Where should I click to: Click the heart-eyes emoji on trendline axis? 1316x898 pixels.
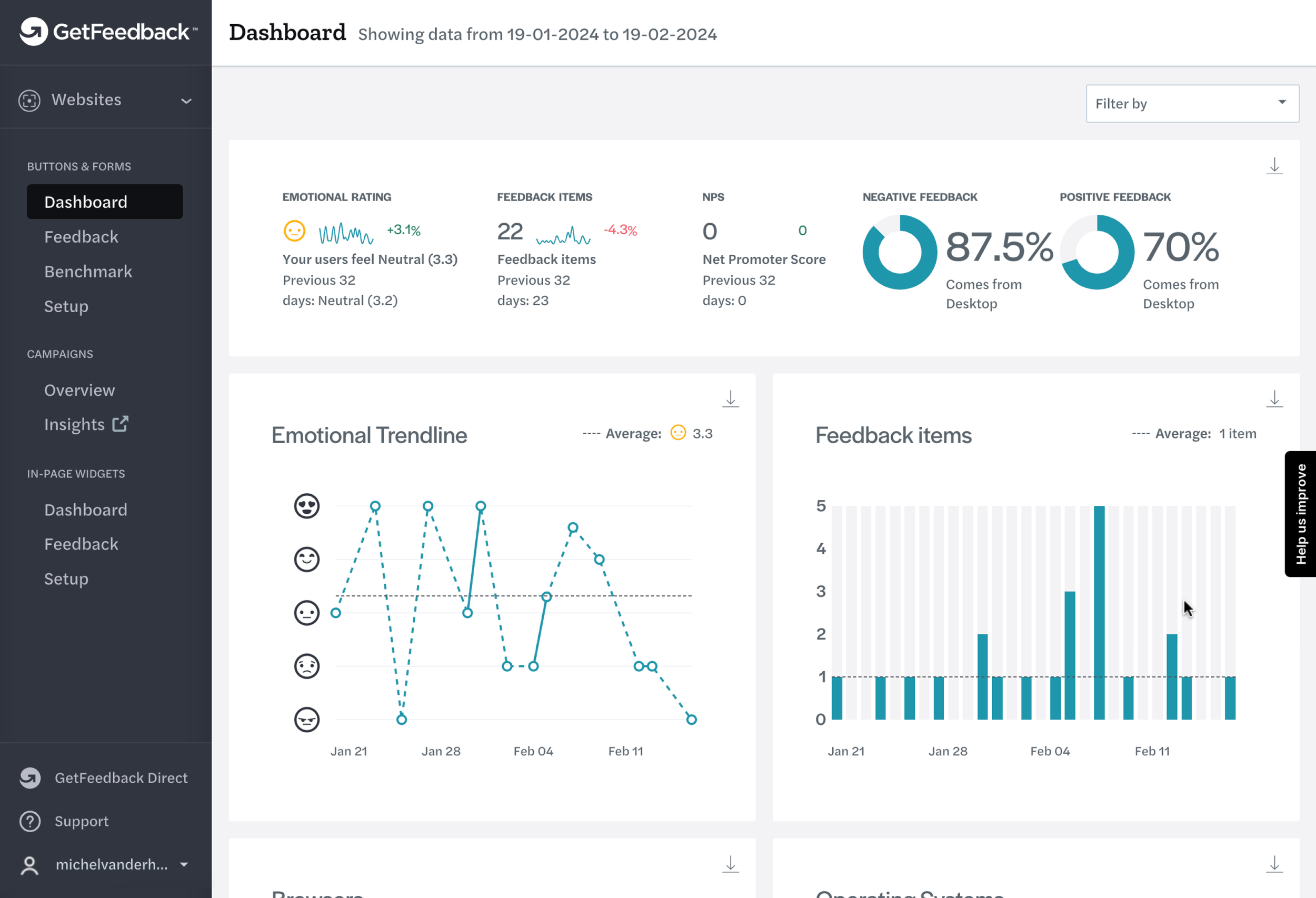click(x=307, y=506)
